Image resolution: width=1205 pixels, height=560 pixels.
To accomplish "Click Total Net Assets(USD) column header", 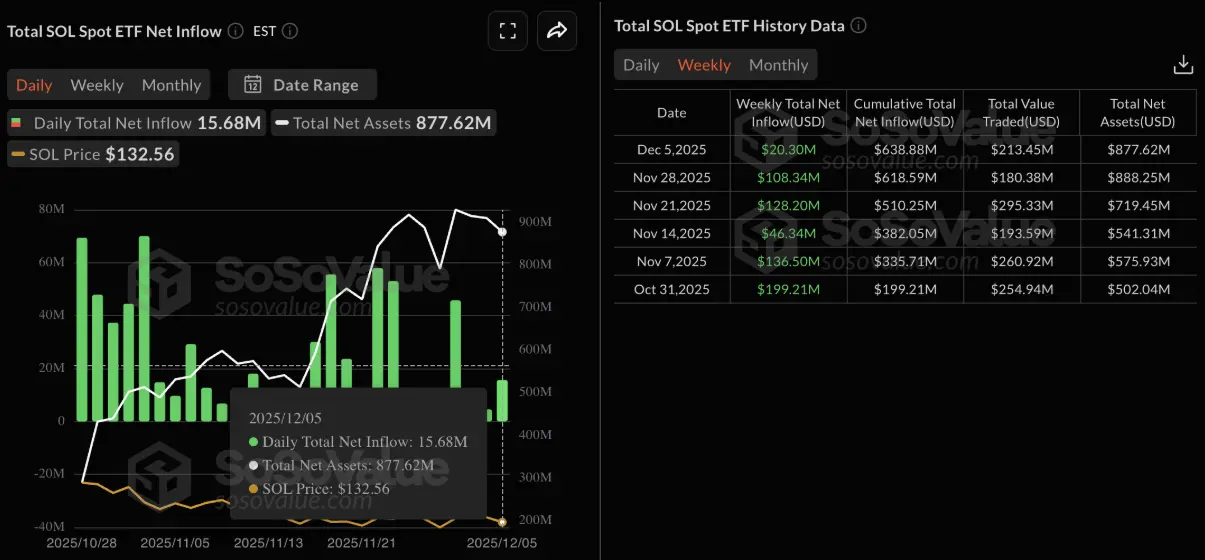I will [1138, 113].
